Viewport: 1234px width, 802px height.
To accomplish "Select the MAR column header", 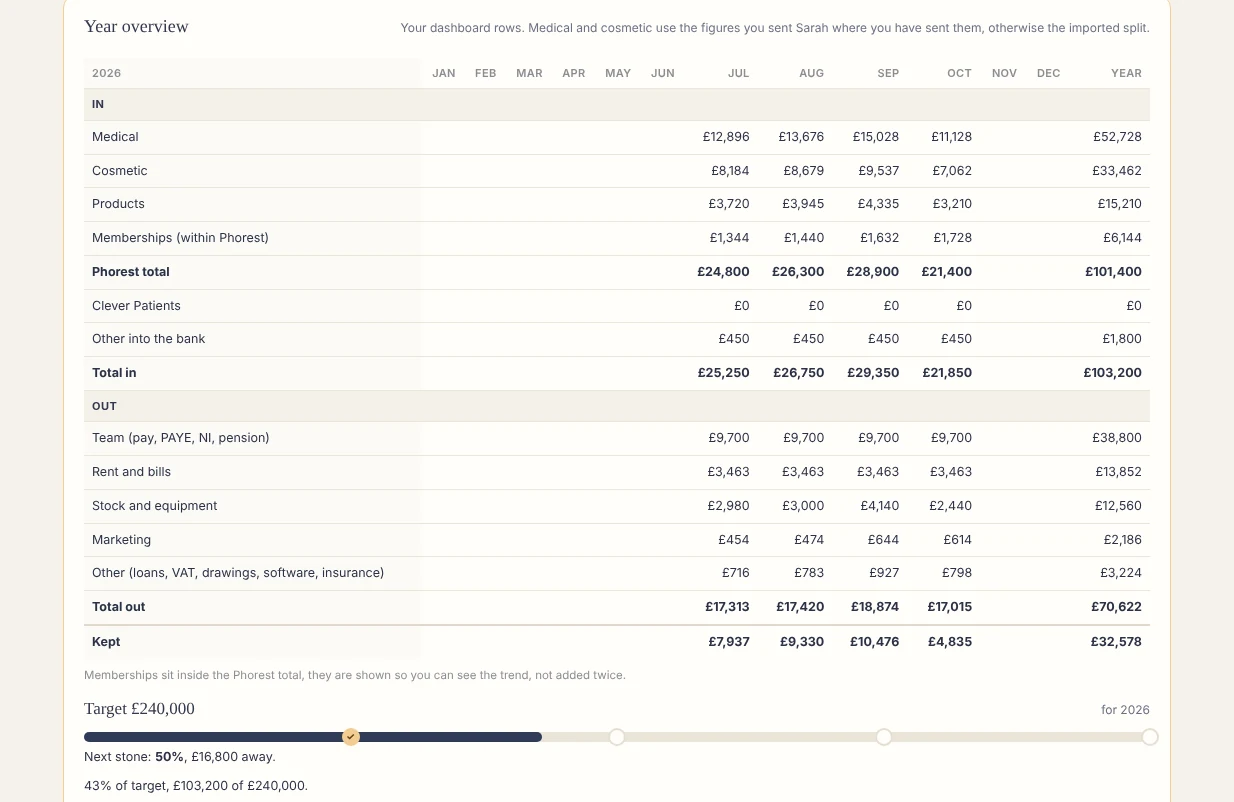I will coord(529,73).
